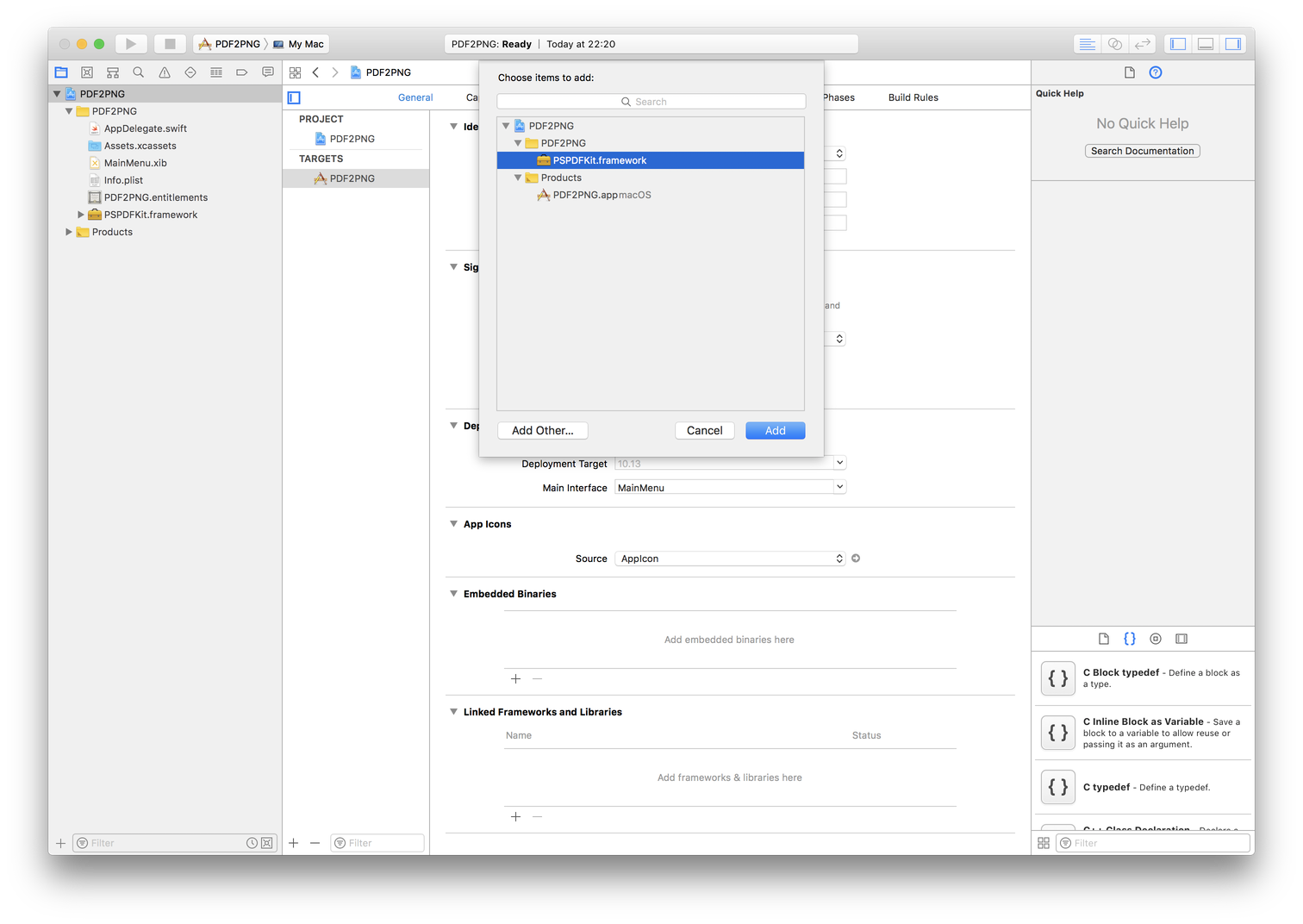Hide the Navigator panel
This screenshot has height=924, width=1303.
1177,43
